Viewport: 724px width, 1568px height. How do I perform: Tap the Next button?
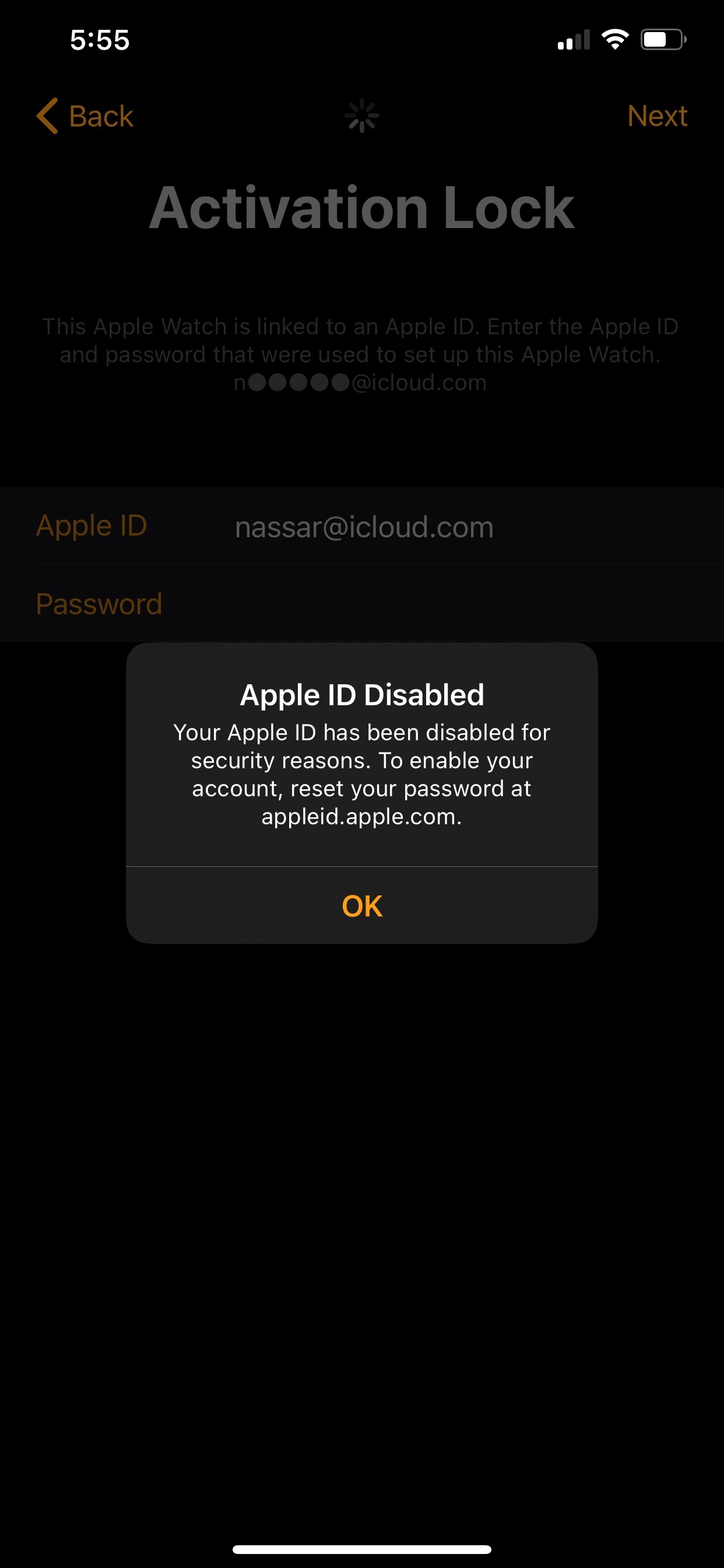pos(657,116)
